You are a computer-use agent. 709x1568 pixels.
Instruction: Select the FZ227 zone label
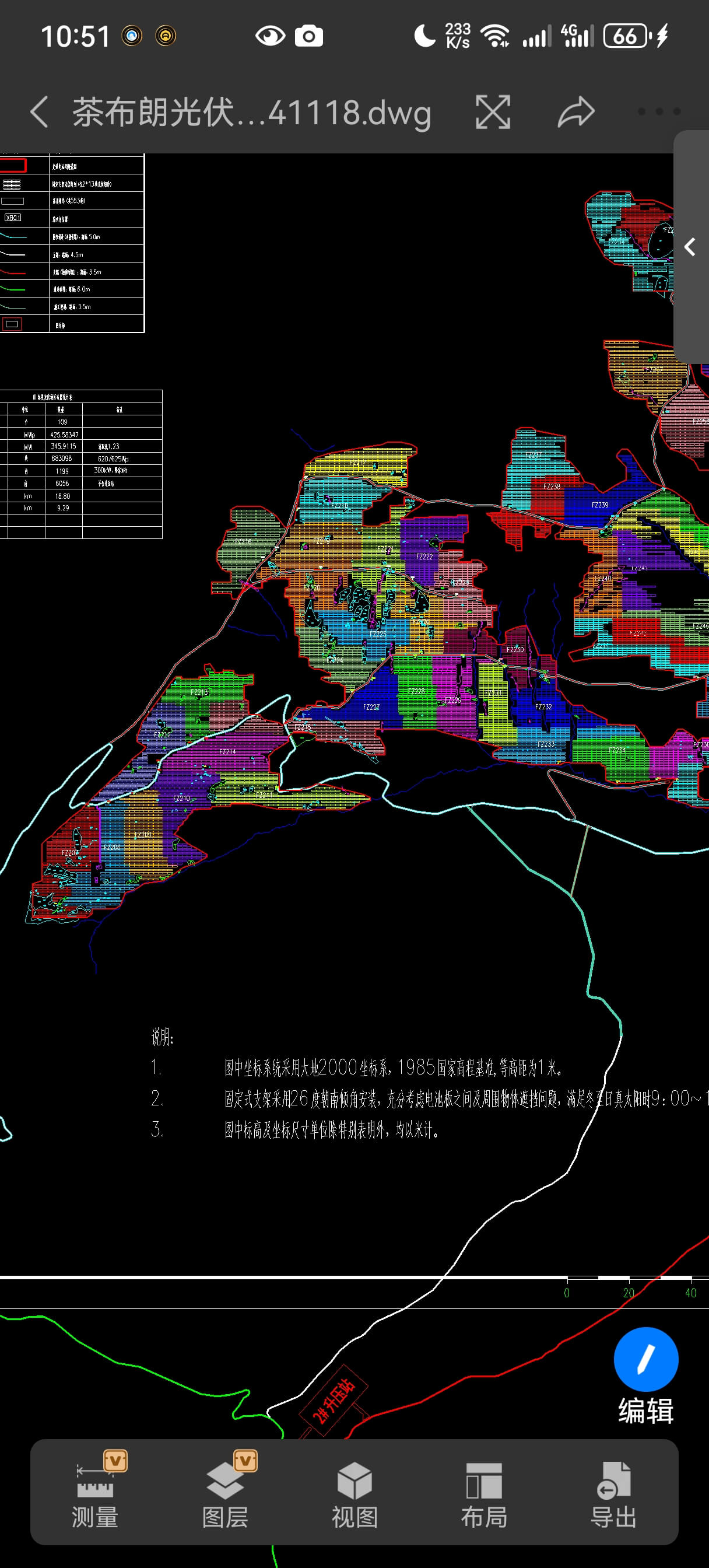371,706
